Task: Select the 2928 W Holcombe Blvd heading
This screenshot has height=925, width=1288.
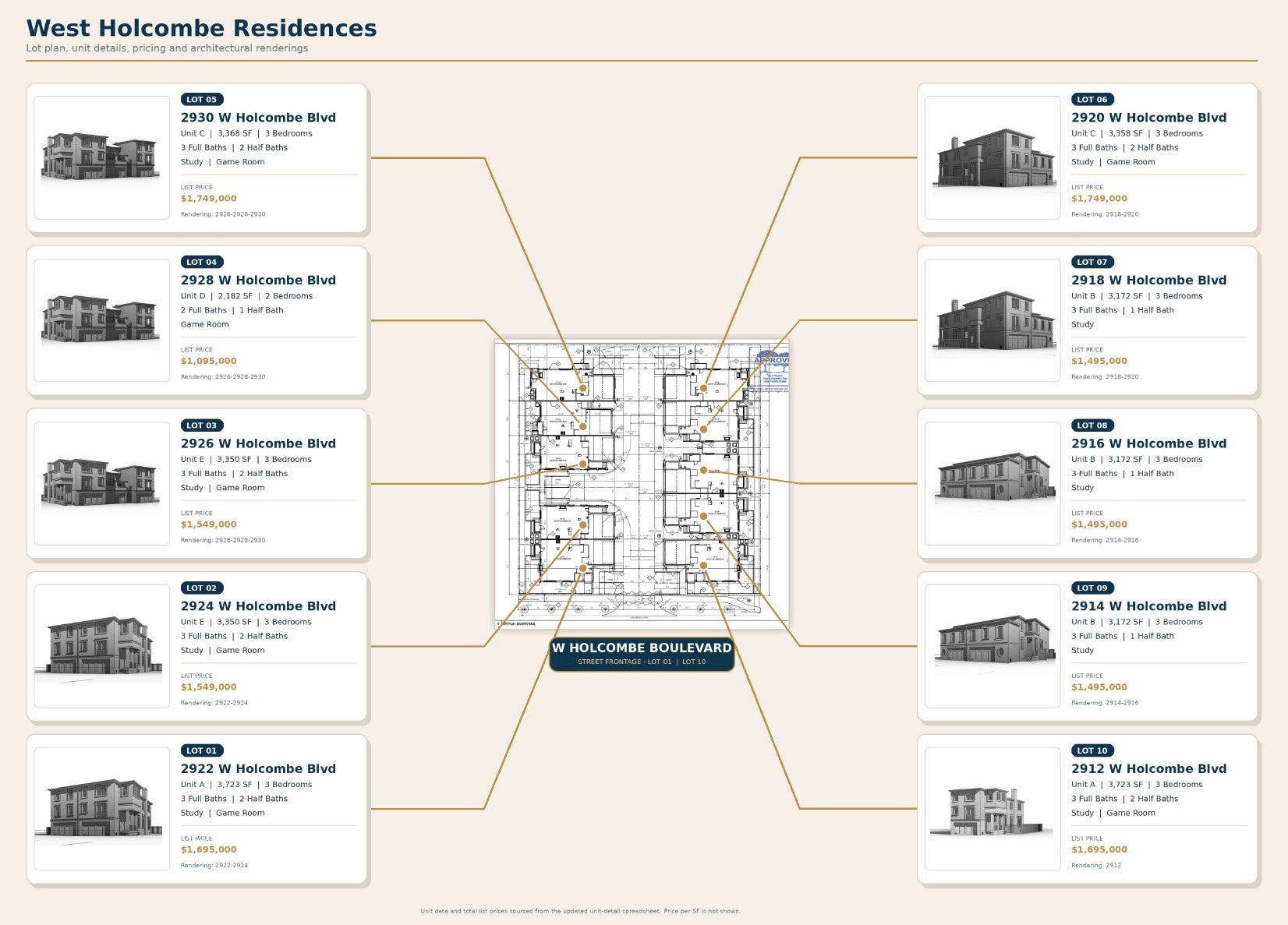Action: (x=258, y=281)
